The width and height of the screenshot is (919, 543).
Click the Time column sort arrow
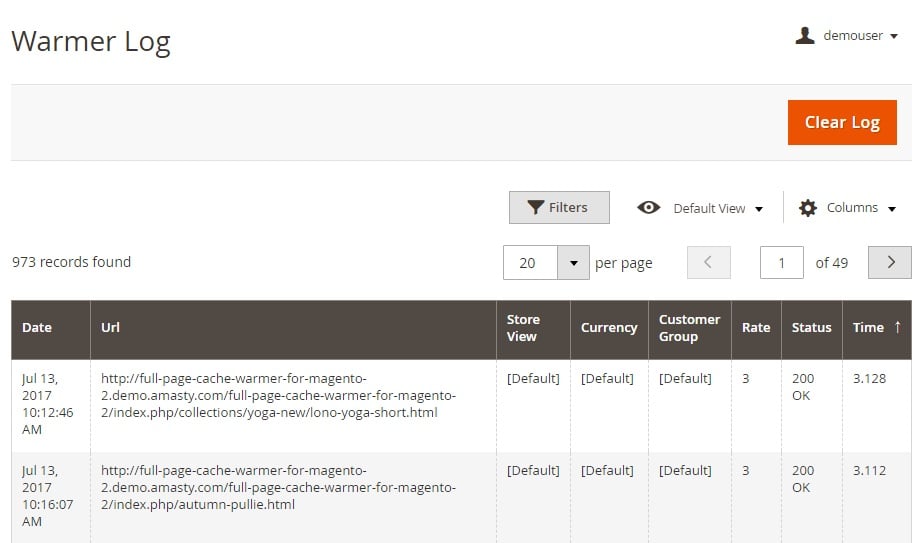coord(897,327)
